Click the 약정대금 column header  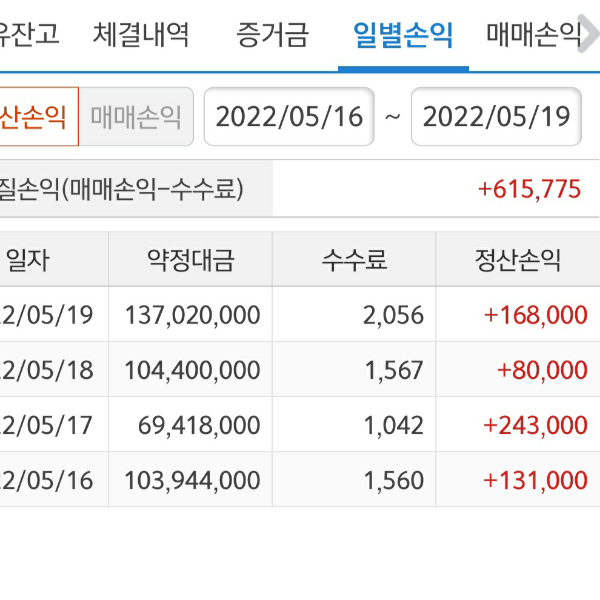[x=190, y=260]
